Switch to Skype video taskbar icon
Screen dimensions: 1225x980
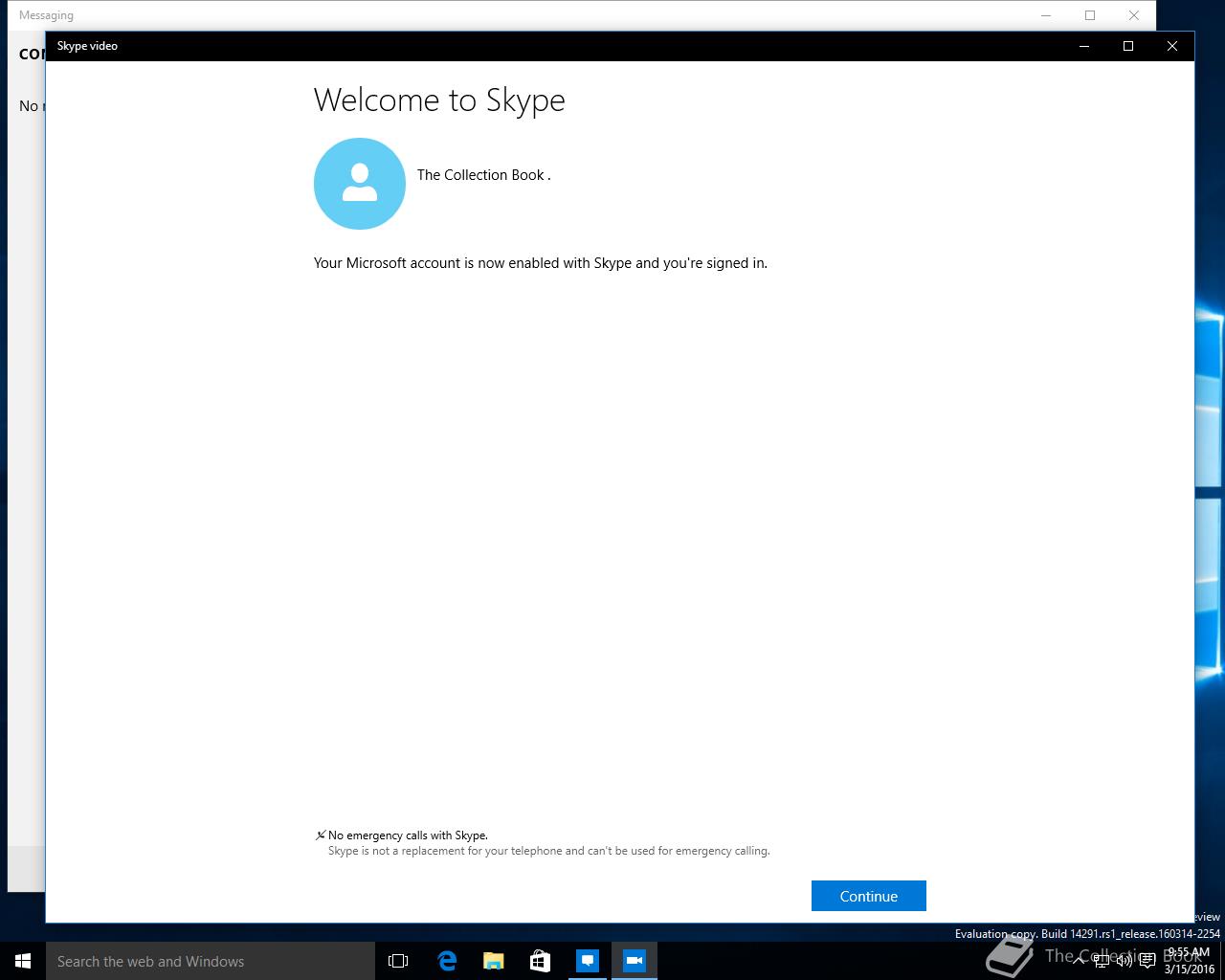635,961
